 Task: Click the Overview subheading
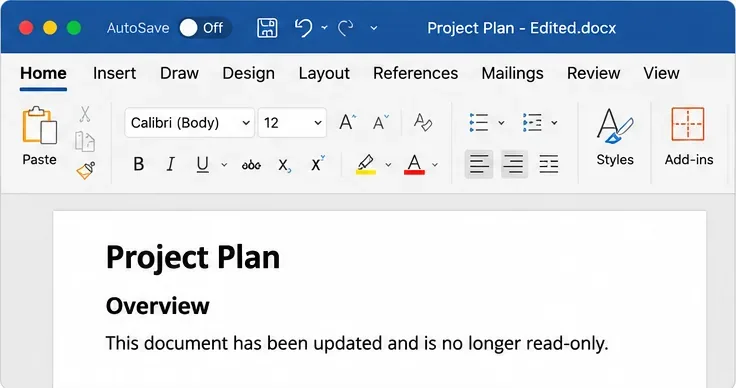158,306
